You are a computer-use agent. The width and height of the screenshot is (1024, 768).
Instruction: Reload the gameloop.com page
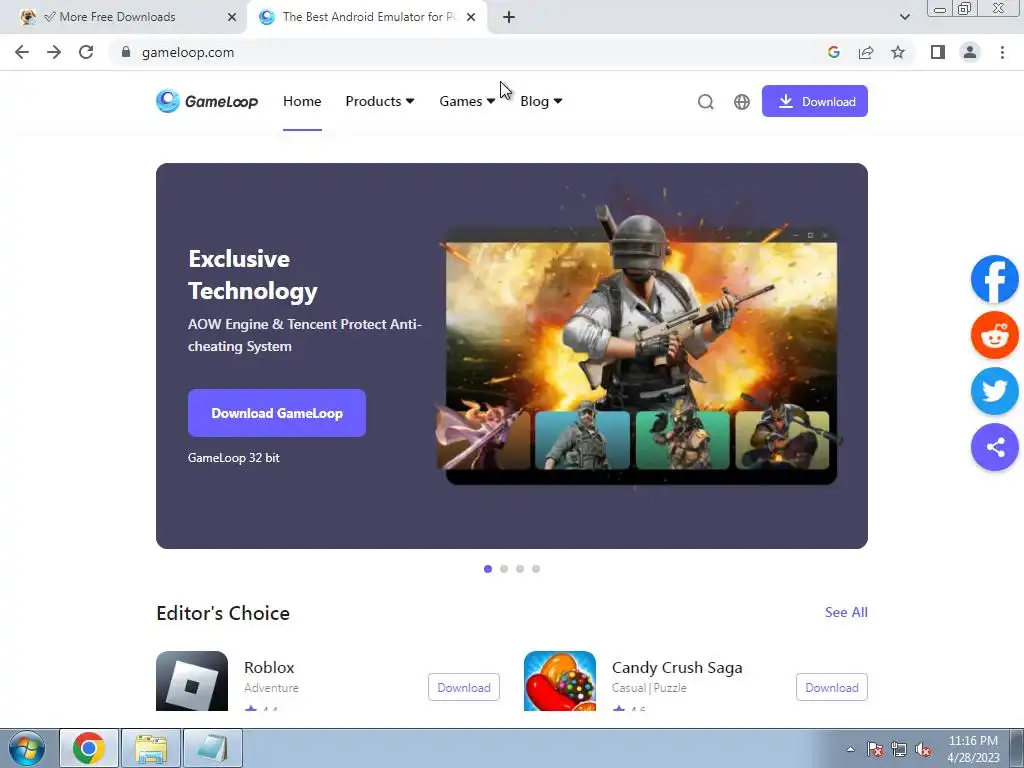pyautogui.click(x=86, y=52)
